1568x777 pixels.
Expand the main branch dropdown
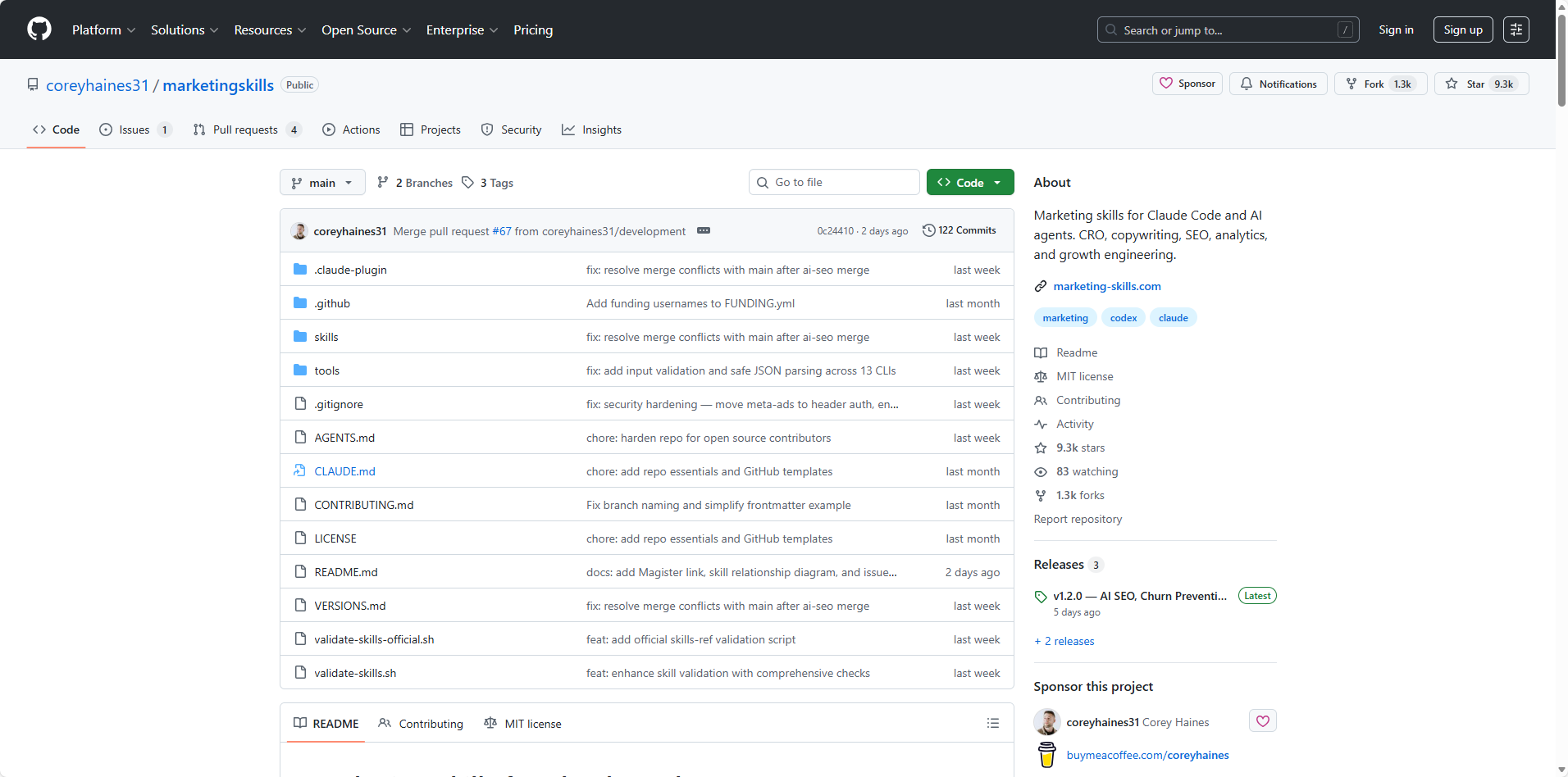click(322, 183)
